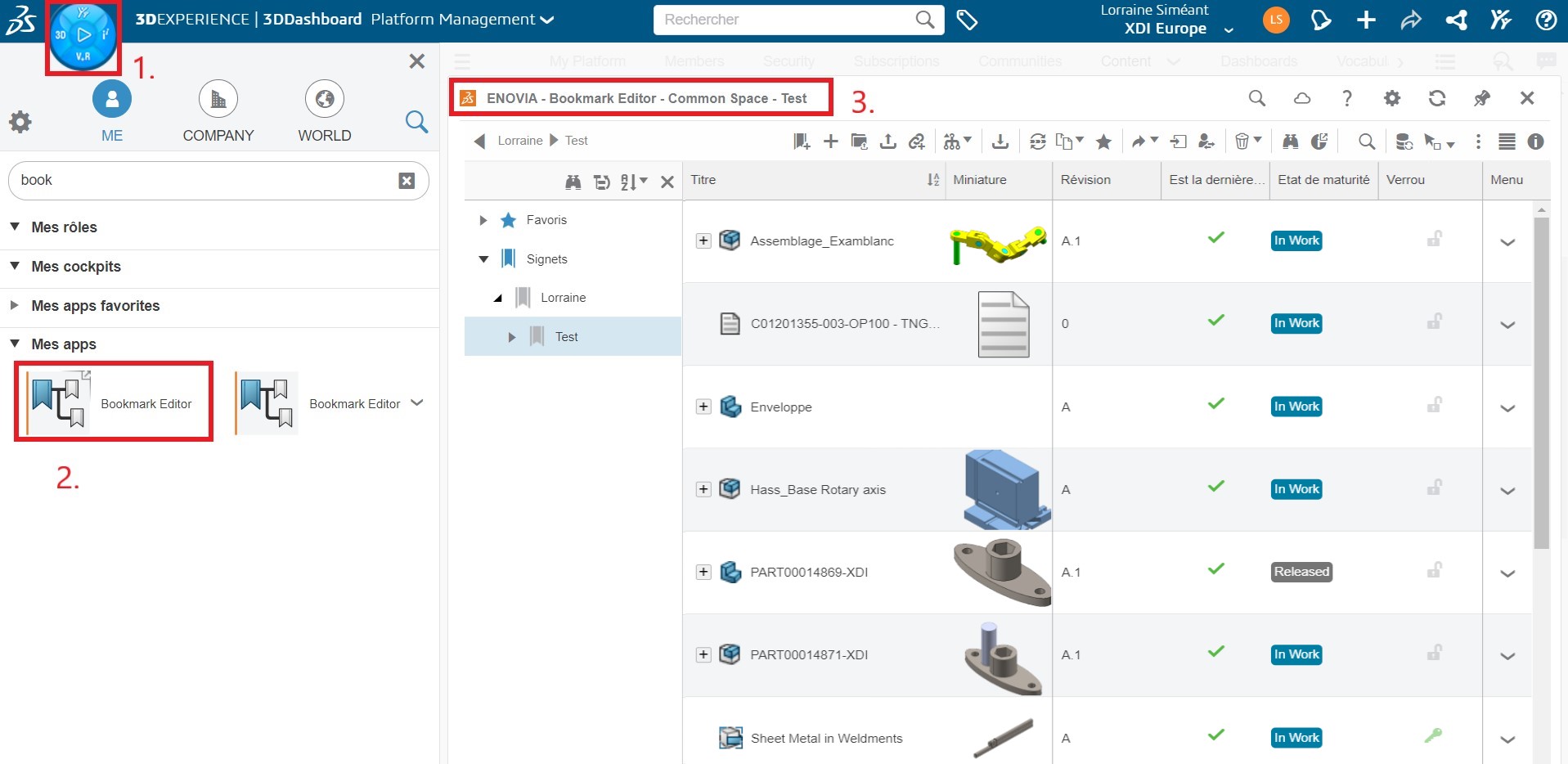The width and height of the screenshot is (1568, 764).
Task: Click the widget refresh icon
Action: 1436,98
